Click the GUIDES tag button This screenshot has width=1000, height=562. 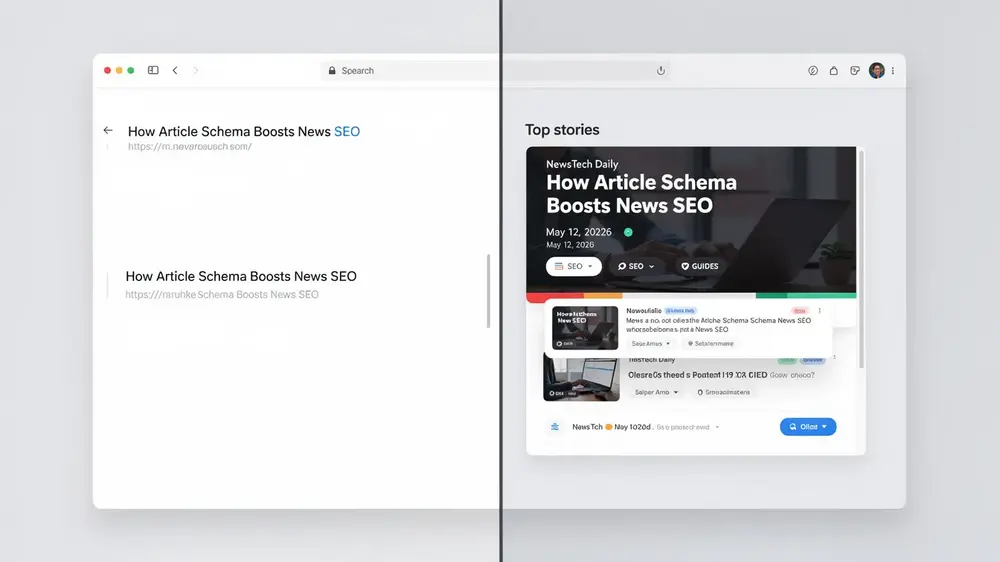700,266
